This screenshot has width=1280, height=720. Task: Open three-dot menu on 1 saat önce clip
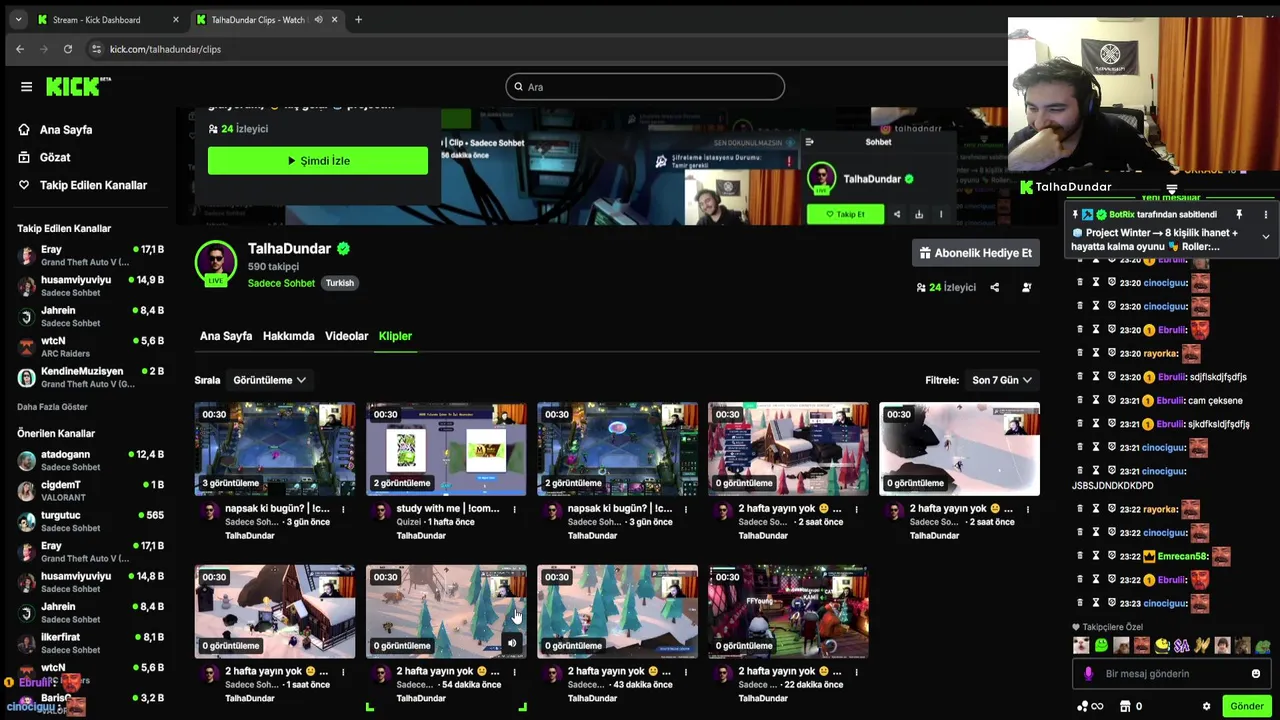pyautogui.click(x=343, y=672)
